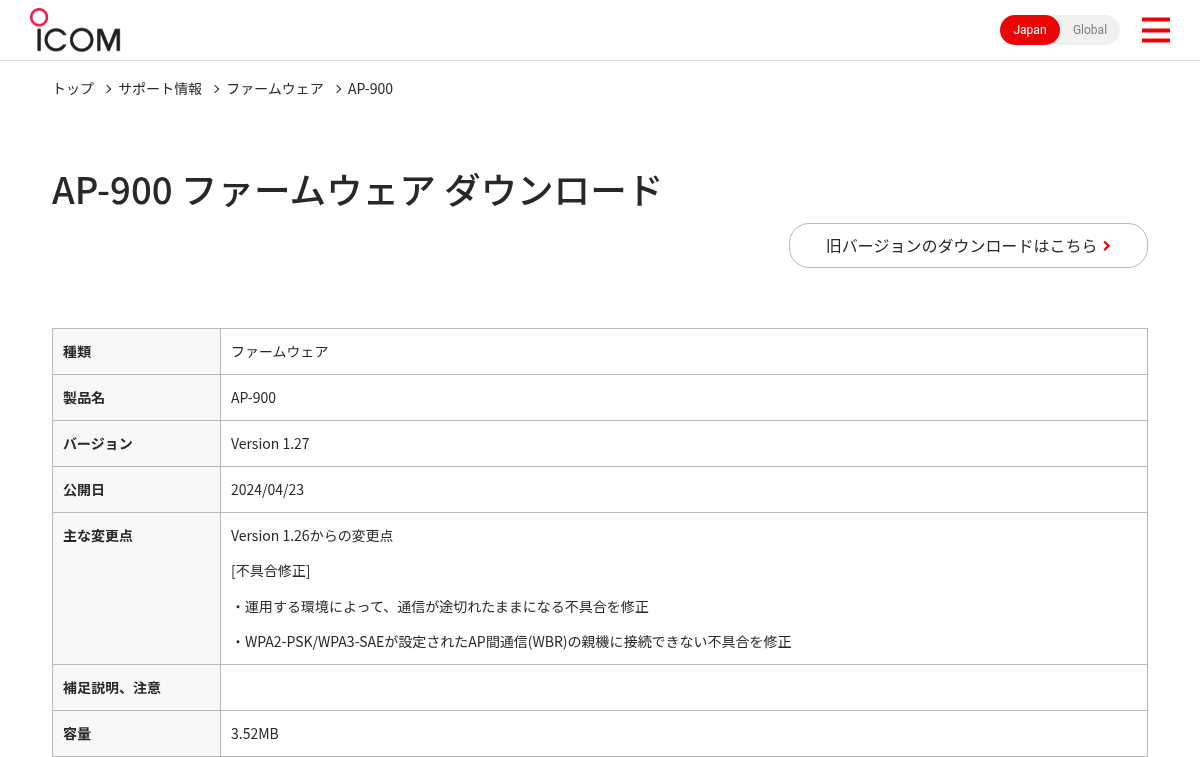The width and height of the screenshot is (1200, 757).
Task: Click AP-900 value in 製品名 row
Action: 253,398
